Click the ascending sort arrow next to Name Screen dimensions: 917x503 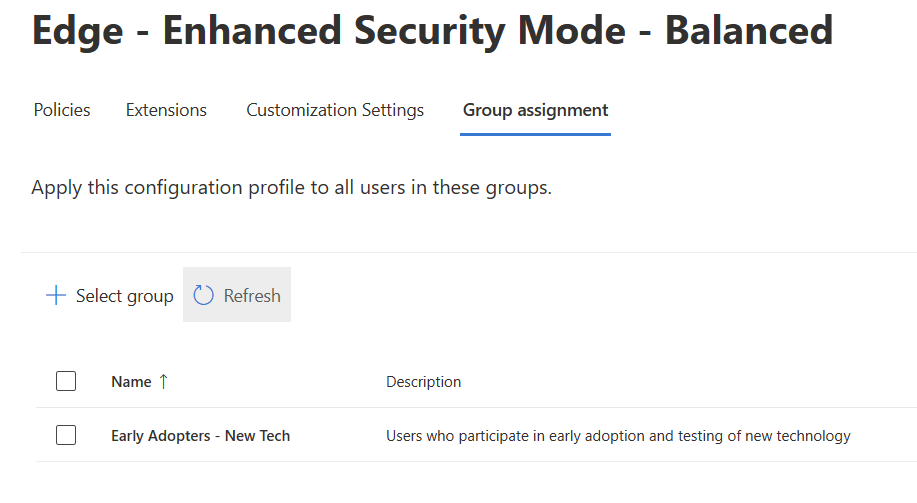(x=164, y=381)
